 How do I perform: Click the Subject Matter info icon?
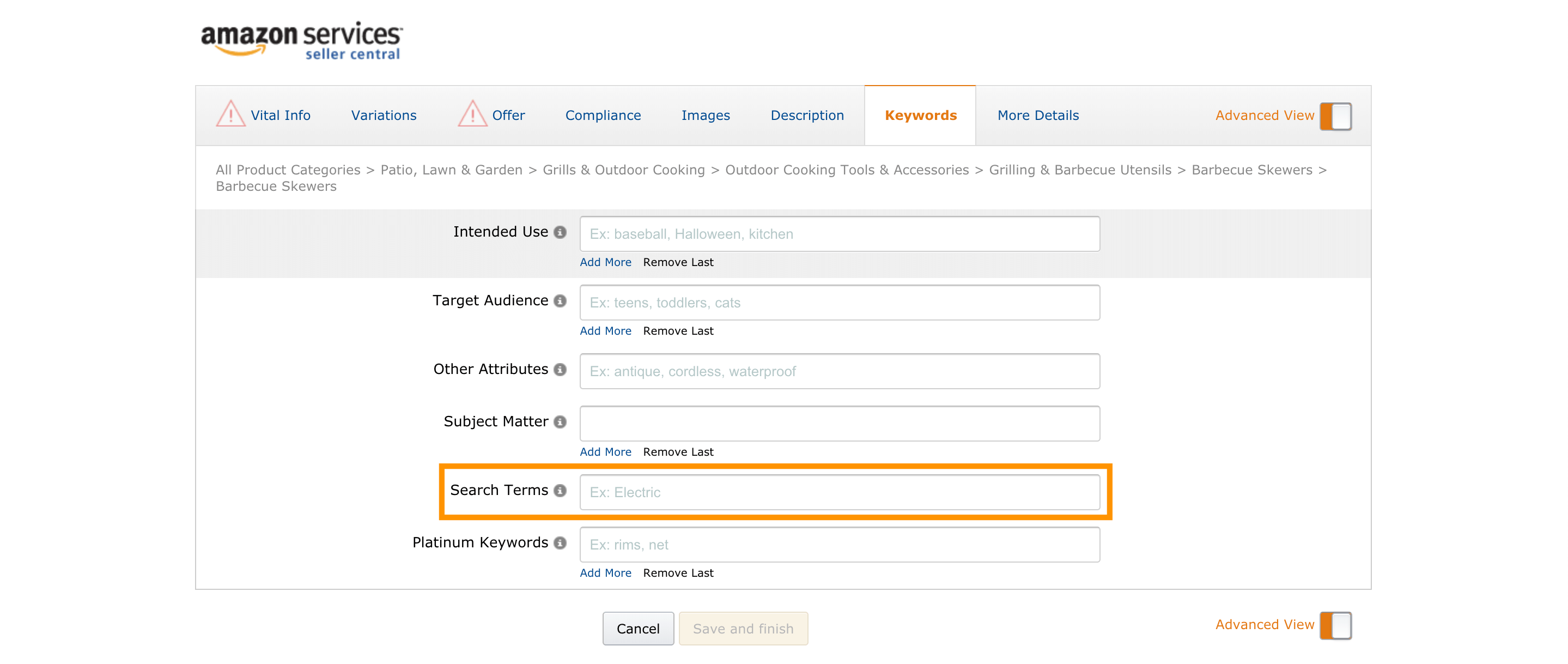point(560,422)
